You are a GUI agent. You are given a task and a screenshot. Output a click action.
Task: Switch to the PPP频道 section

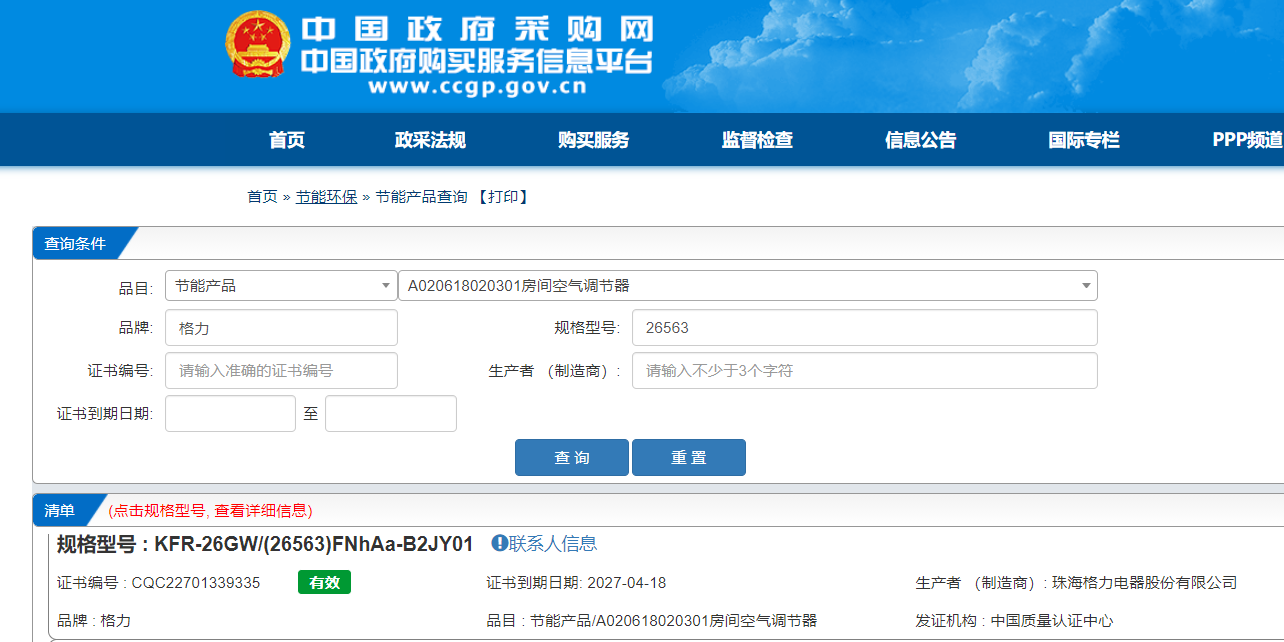pyautogui.click(x=1246, y=140)
